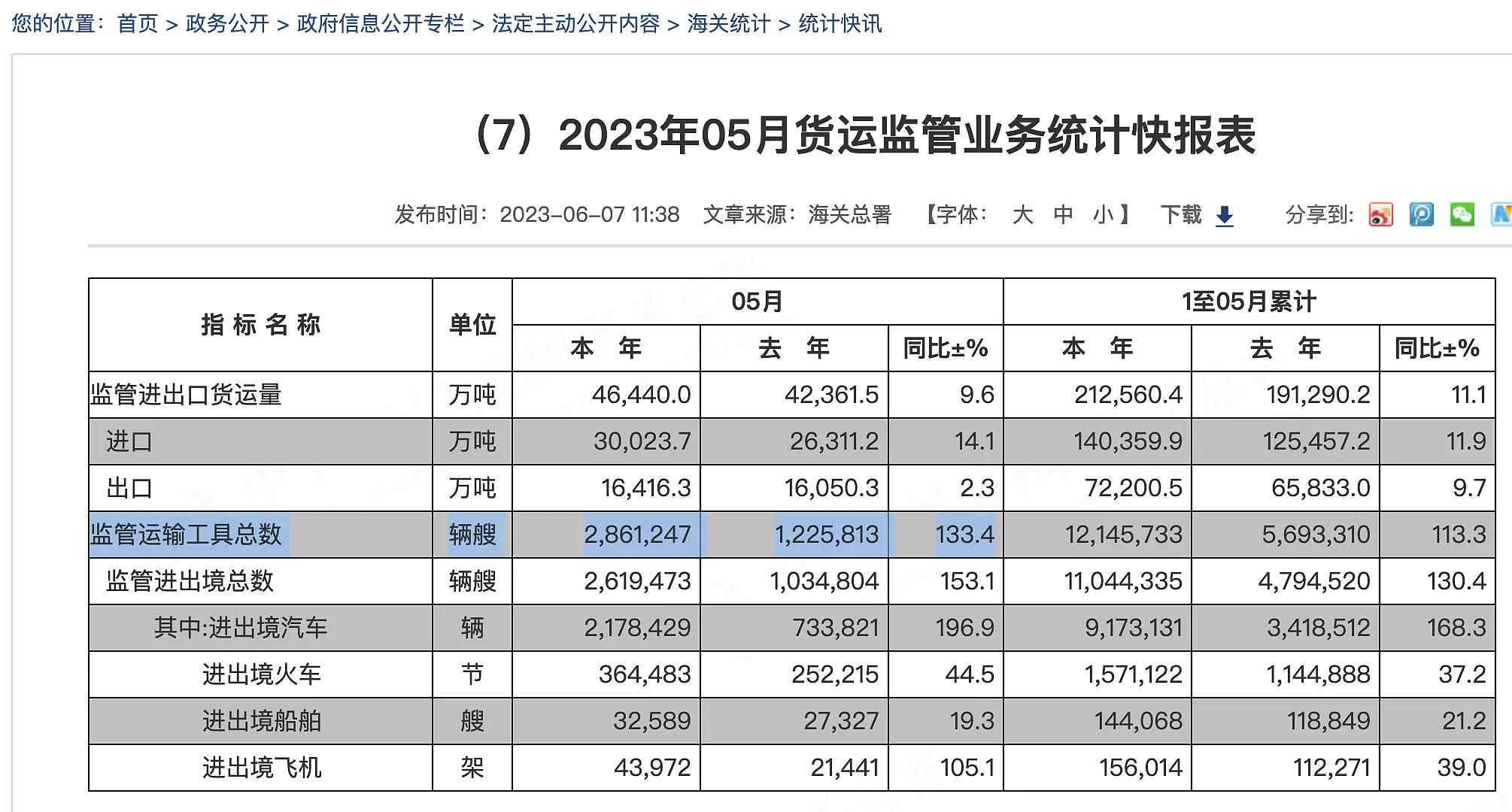Go to 政务公开 breadcrumb
The width and height of the screenshot is (1512, 812).
(227, 23)
